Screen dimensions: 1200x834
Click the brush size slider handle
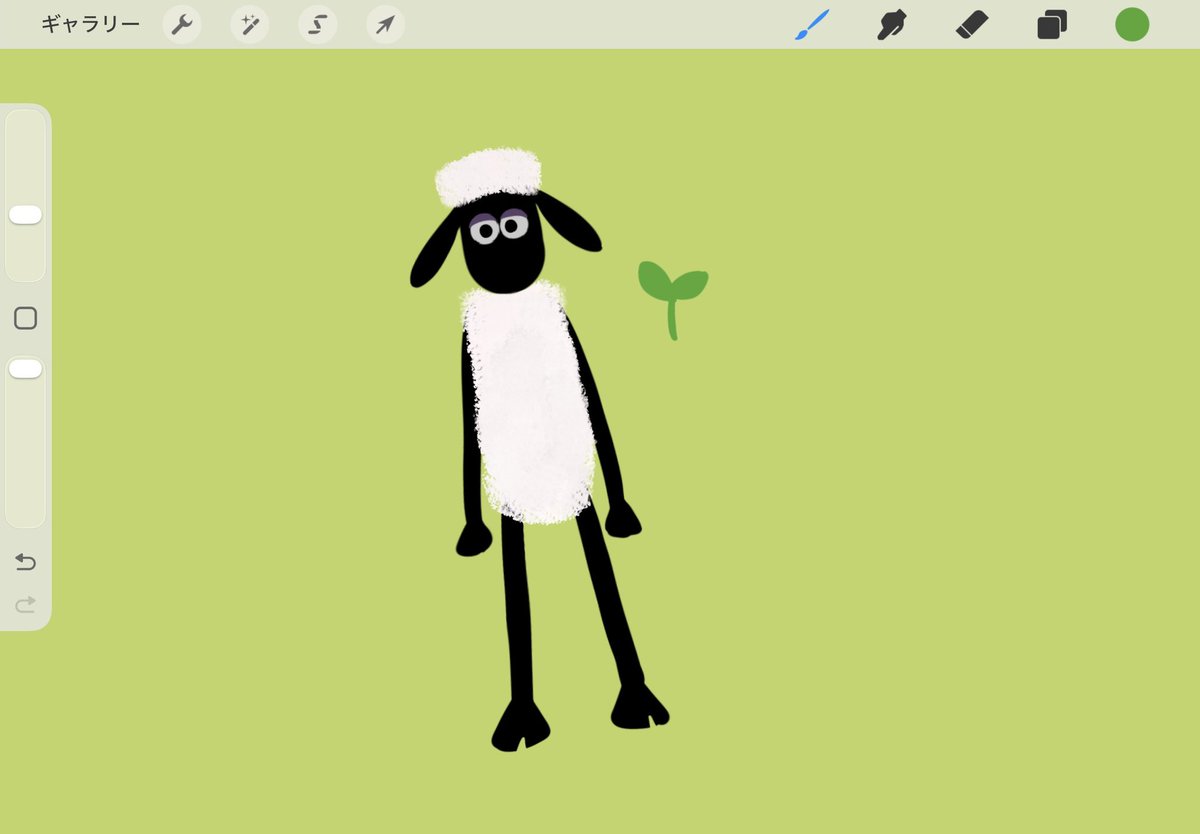(x=25, y=215)
